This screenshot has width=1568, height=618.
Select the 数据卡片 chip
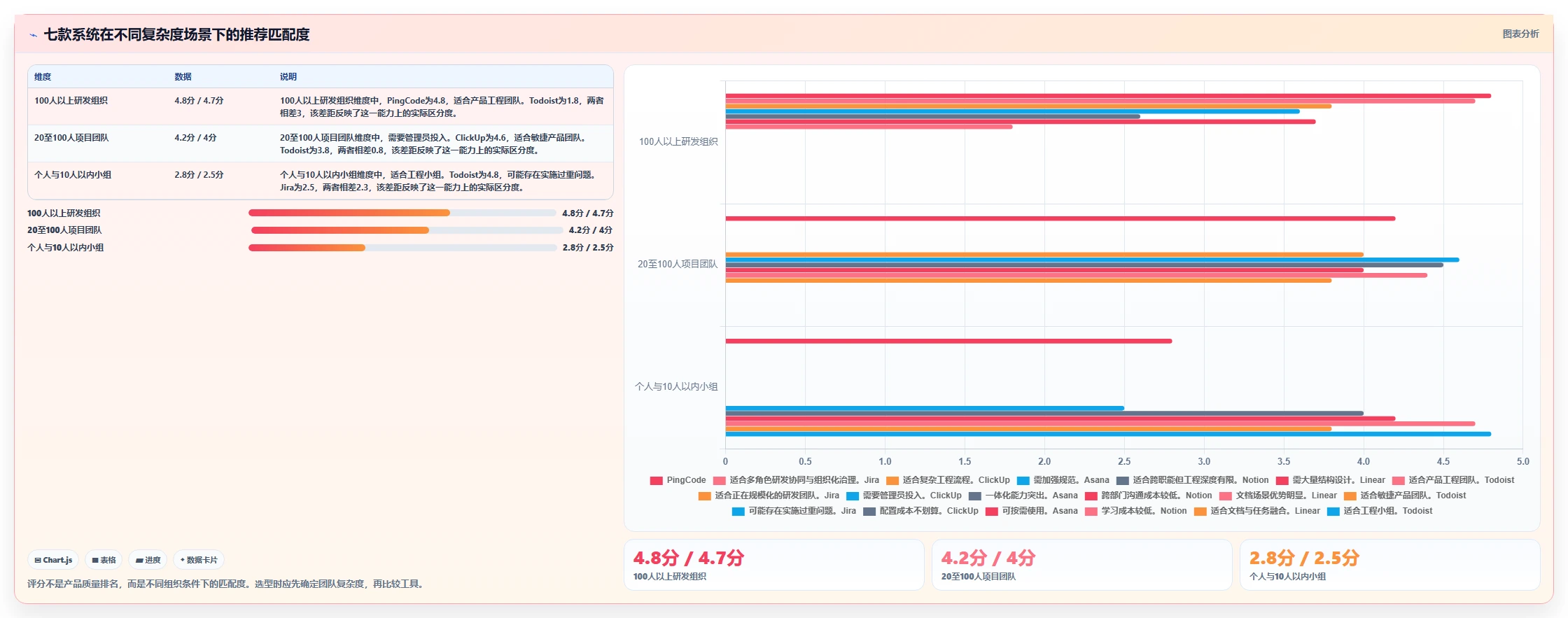point(199,560)
